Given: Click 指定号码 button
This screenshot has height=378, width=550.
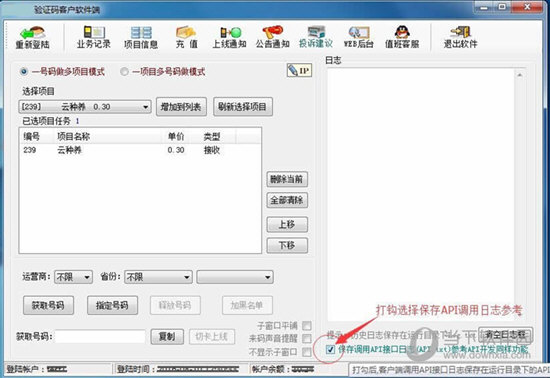Looking at the screenshot, I should pos(112,305).
